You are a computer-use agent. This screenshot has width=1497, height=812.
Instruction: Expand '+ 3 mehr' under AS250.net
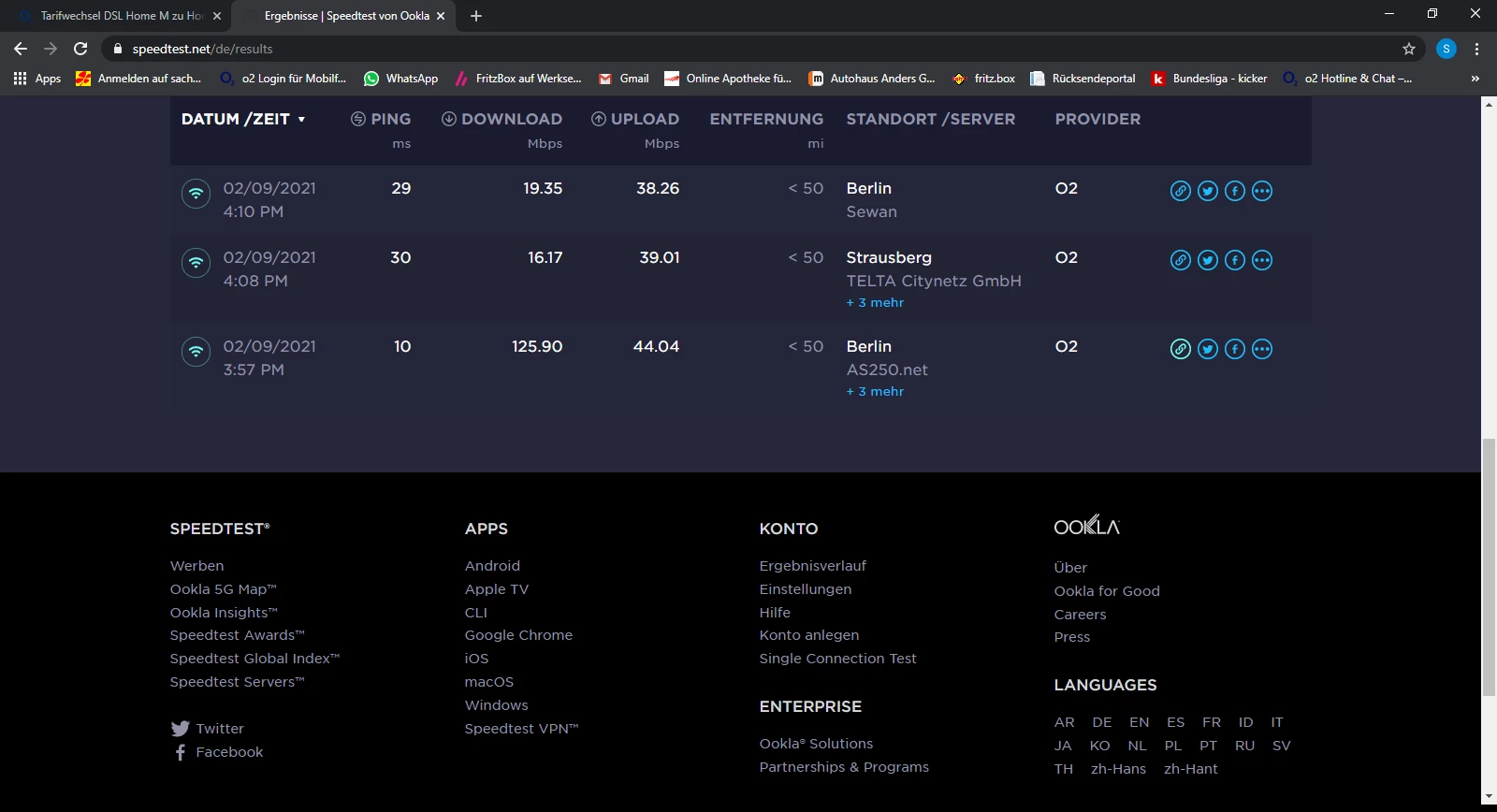point(875,392)
